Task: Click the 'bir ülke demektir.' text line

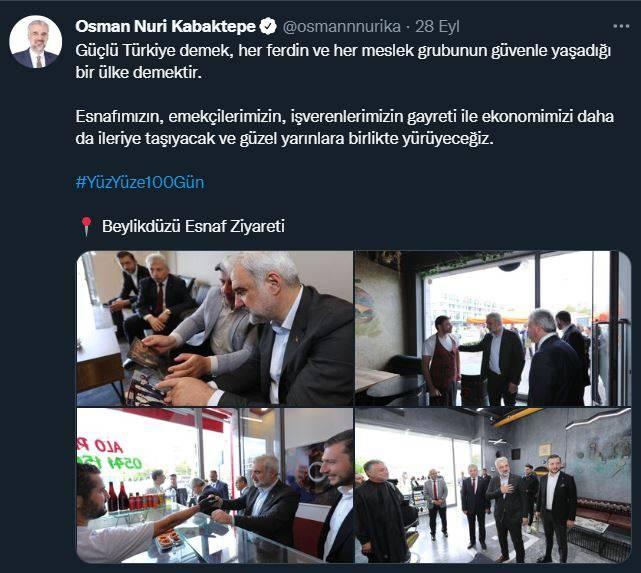Action: click(x=139, y=73)
